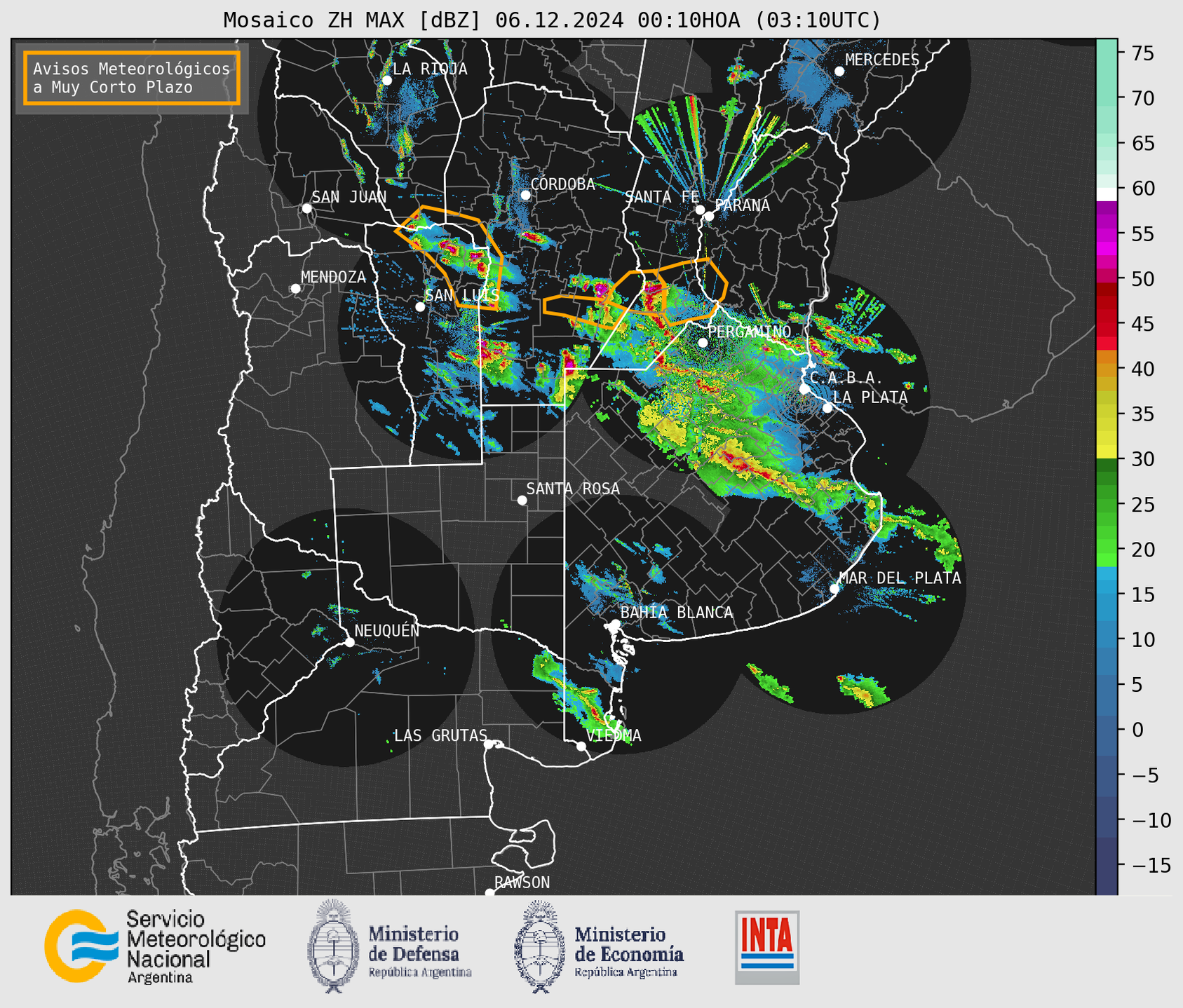Click the CORDOBA city label
This screenshot has height=1008, width=1183.
coord(562,184)
